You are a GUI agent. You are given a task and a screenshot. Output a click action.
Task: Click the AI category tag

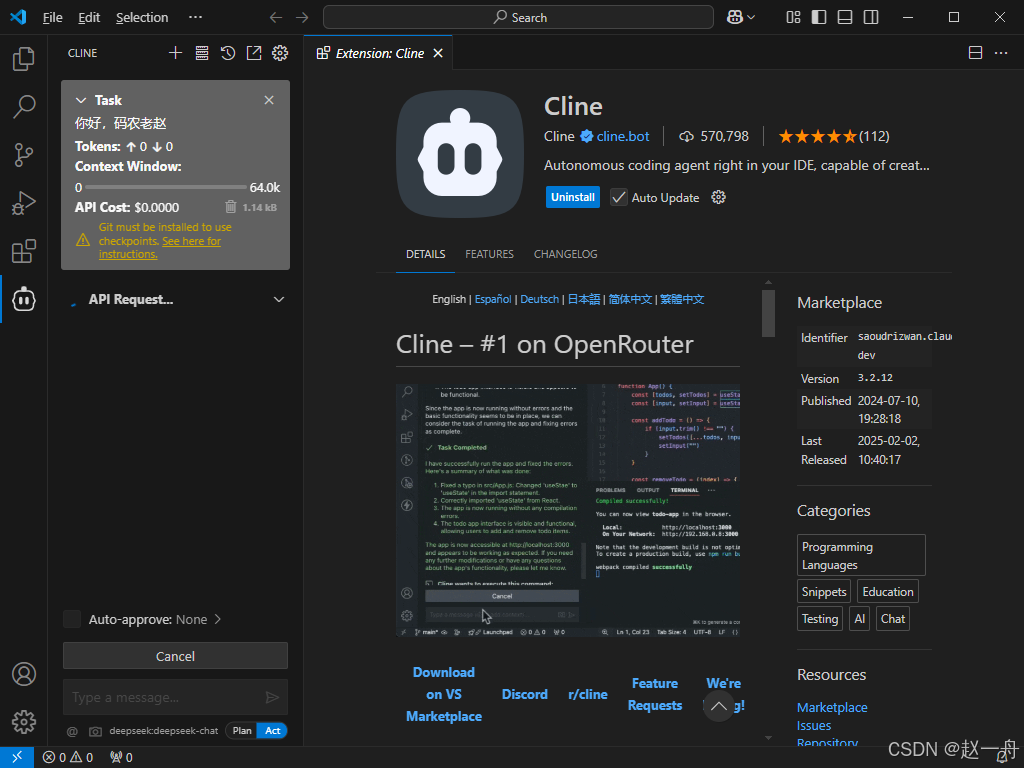[x=859, y=618]
